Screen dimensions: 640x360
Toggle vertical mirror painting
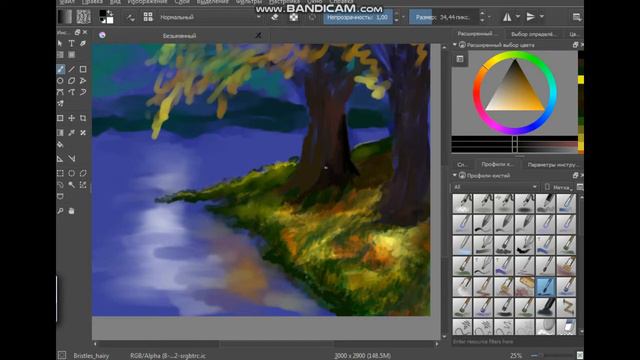click(x=531, y=17)
